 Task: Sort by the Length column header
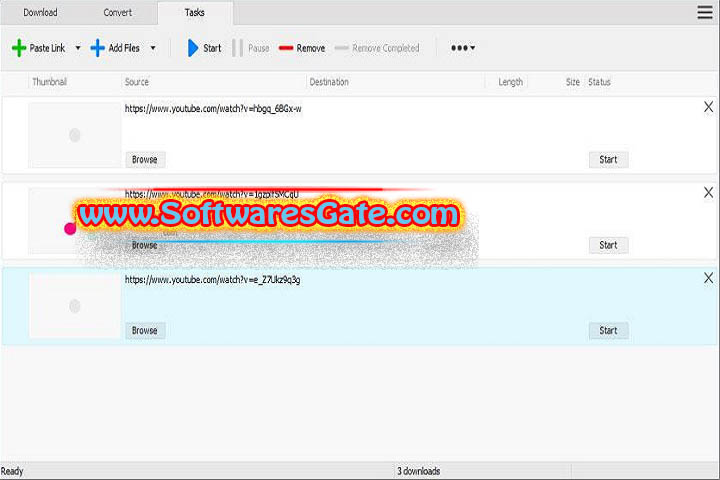511,82
